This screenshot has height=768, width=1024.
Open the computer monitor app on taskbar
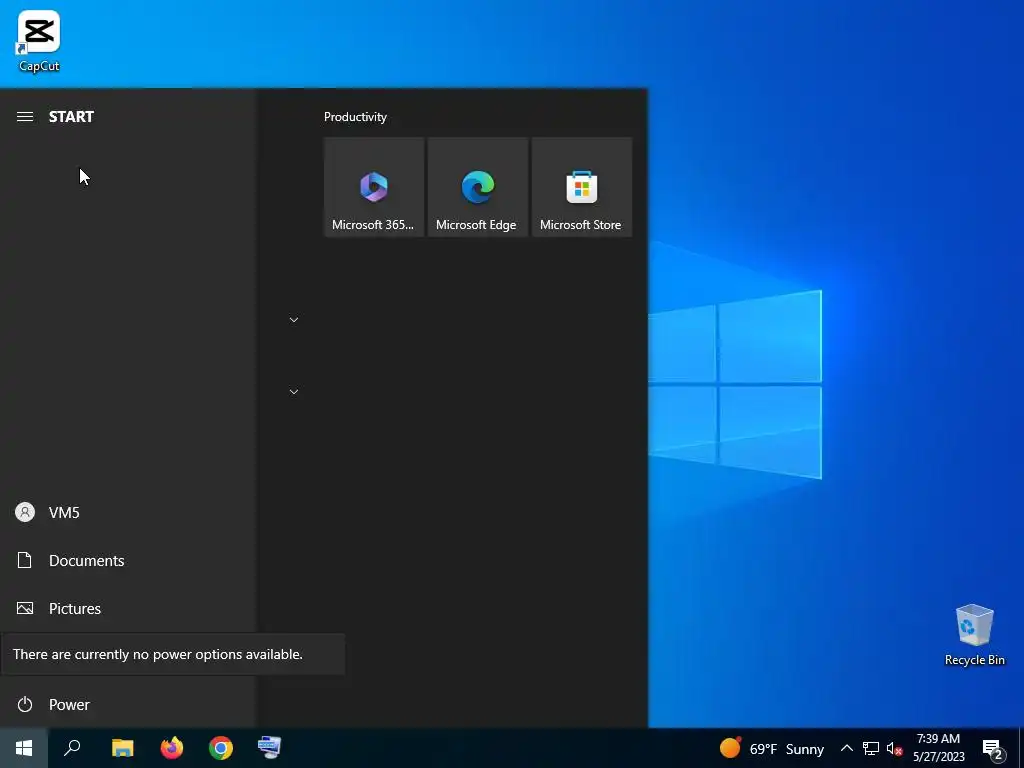269,748
